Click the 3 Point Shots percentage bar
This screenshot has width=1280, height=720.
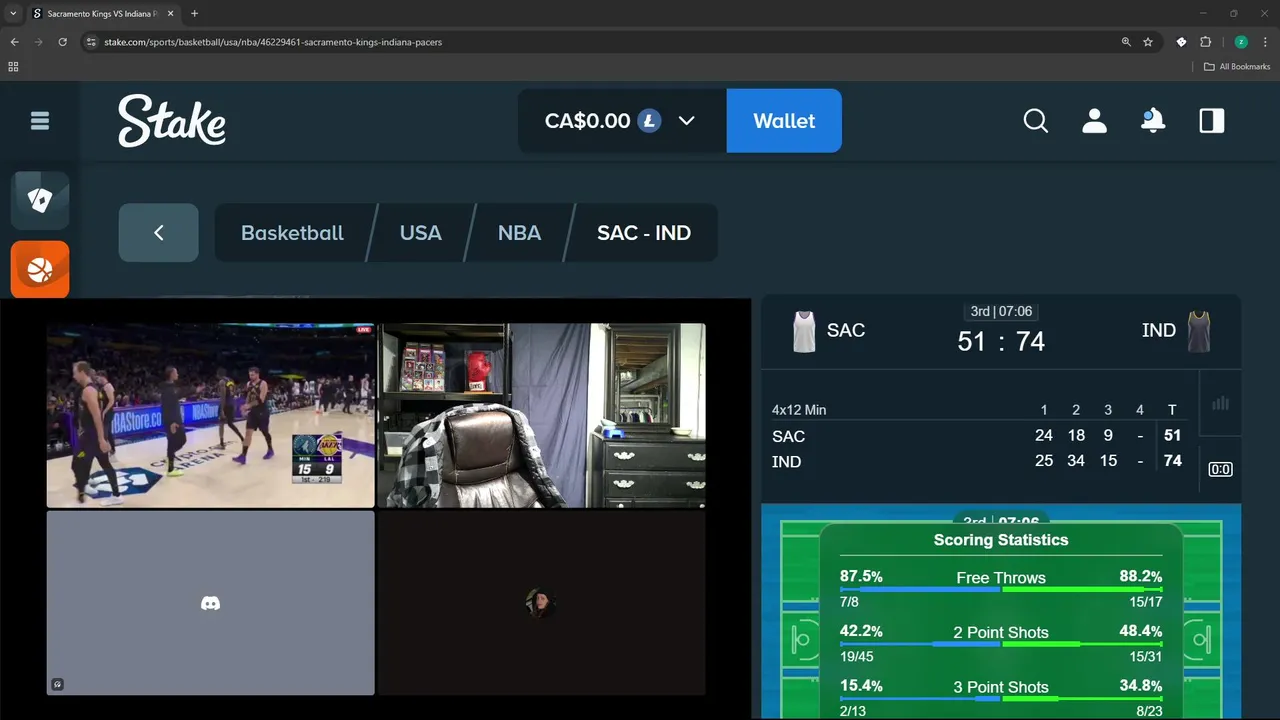click(1001, 699)
